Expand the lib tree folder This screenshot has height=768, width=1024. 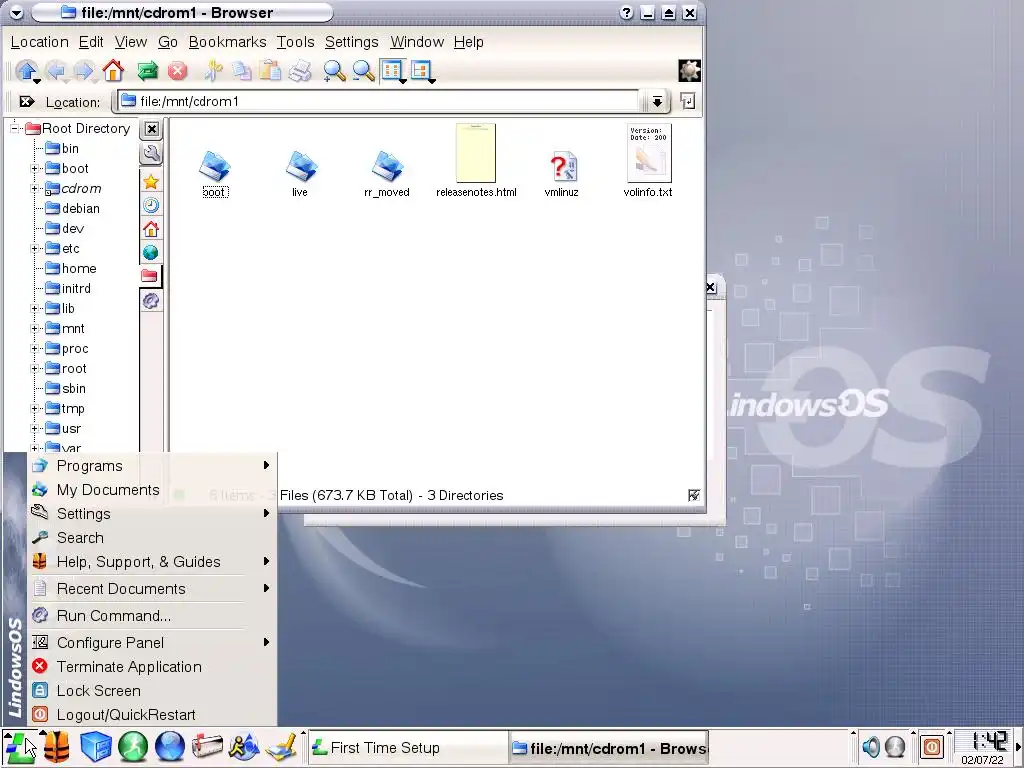(34, 309)
